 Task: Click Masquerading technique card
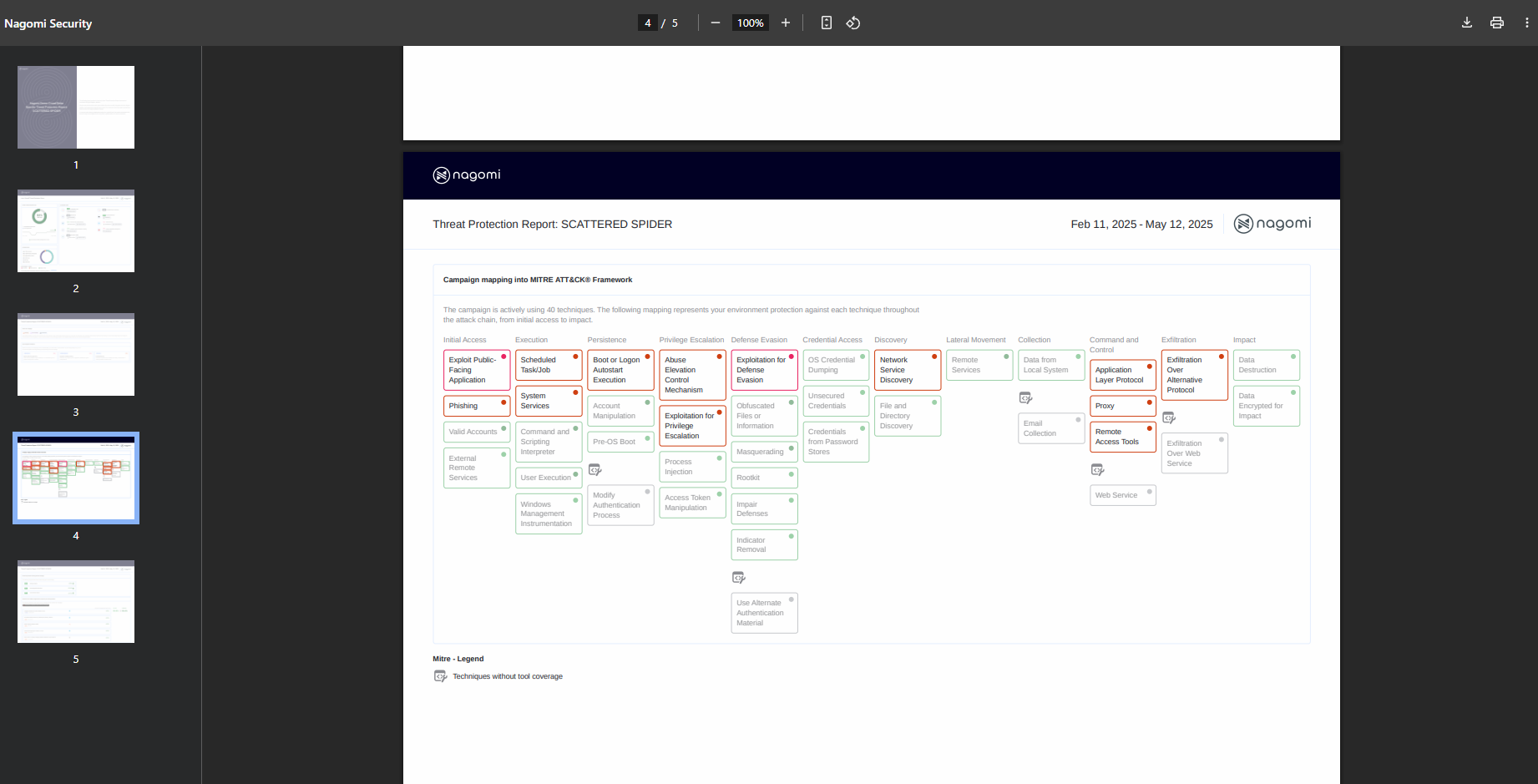pyautogui.click(x=764, y=452)
